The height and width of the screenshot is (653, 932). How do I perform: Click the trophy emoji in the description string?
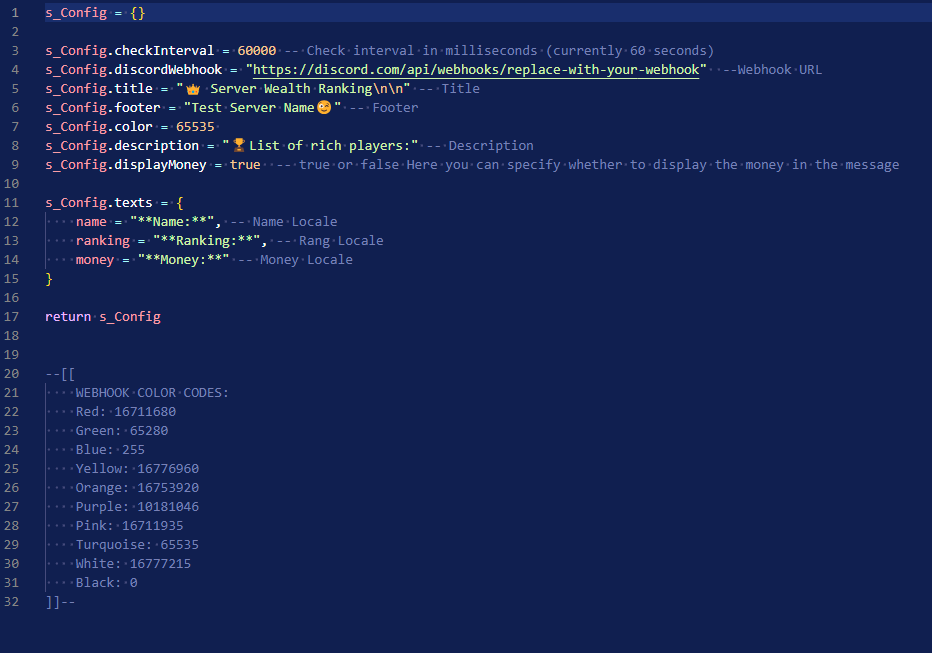pyautogui.click(x=239, y=146)
